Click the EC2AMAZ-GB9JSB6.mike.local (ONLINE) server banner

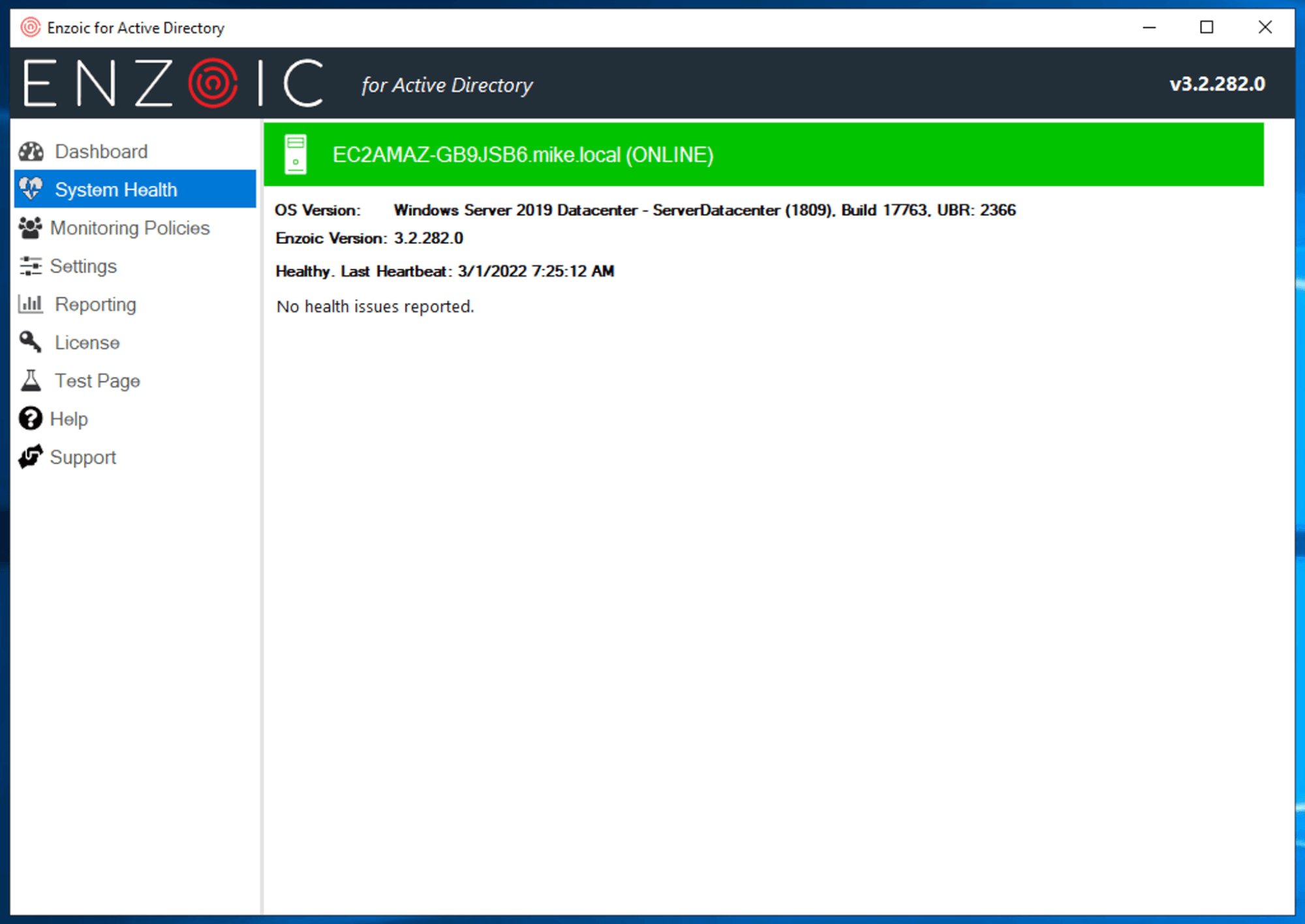click(x=763, y=155)
